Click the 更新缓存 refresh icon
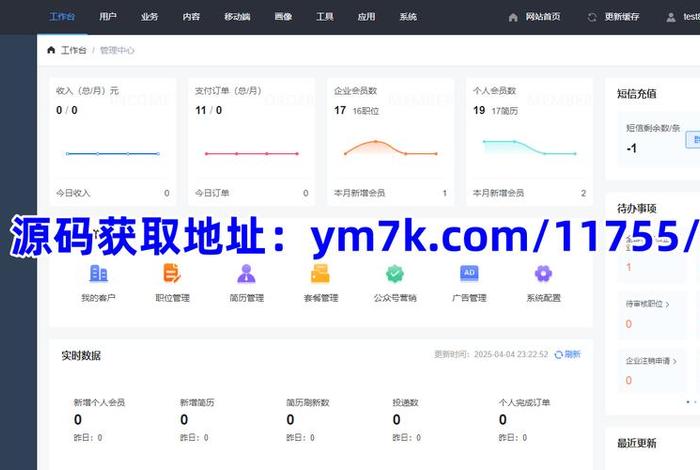Viewport: 700px width, 470px height. [592, 17]
